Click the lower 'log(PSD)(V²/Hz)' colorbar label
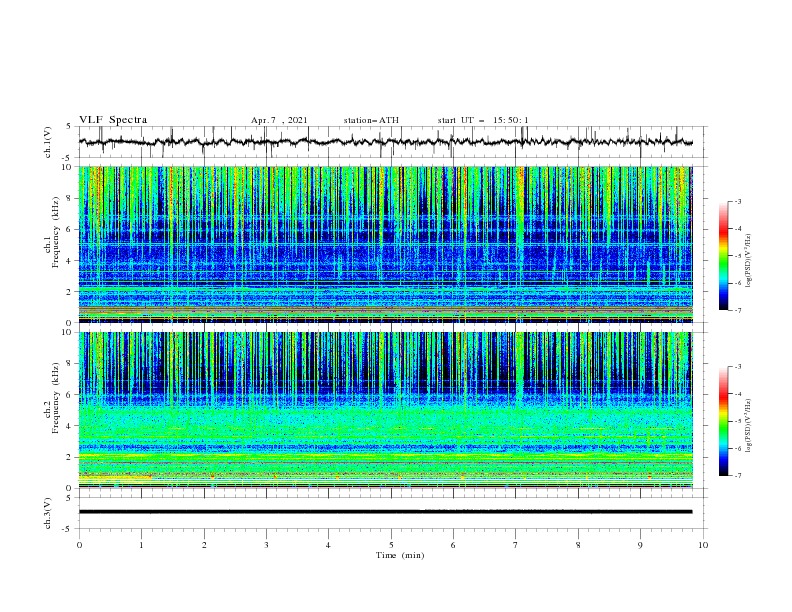Viewport: 792px width, 612px height. point(748,426)
